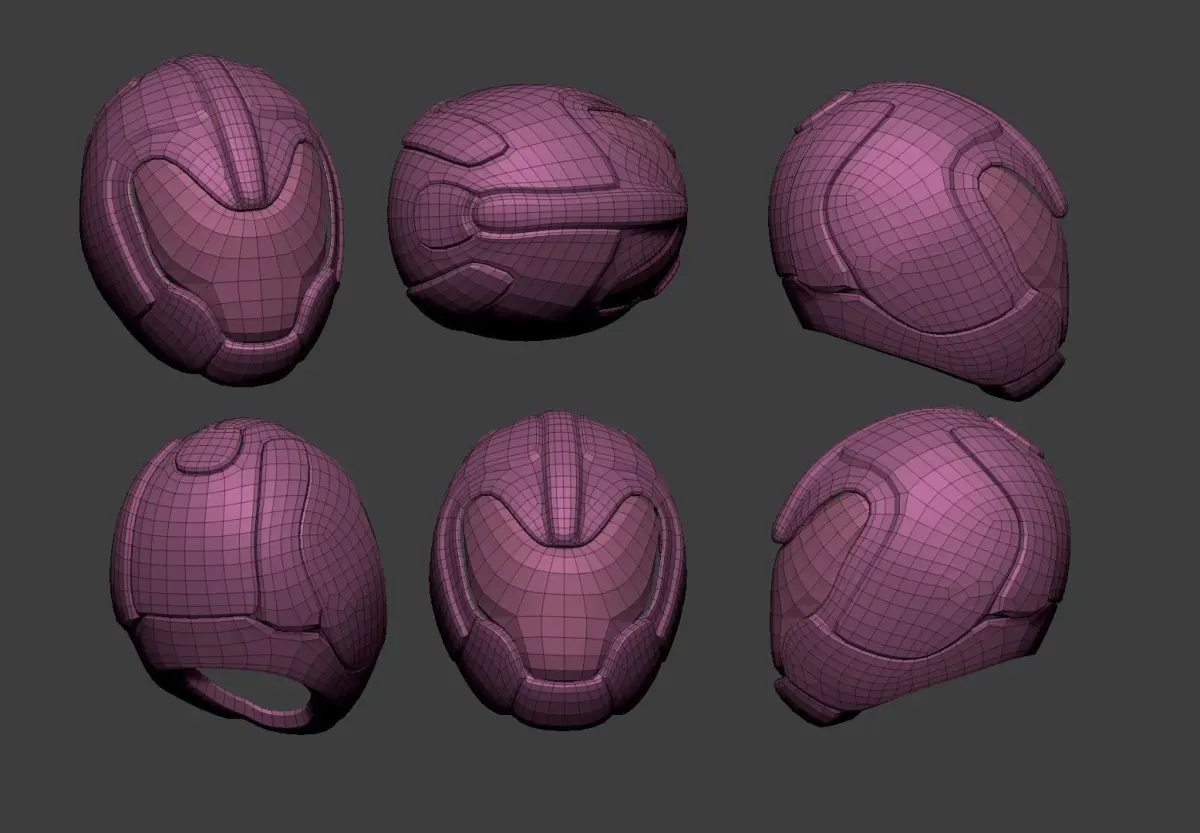Select the top-left front-facing helmet model
Viewport: 1200px width, 833px height.
coord(212,220)
